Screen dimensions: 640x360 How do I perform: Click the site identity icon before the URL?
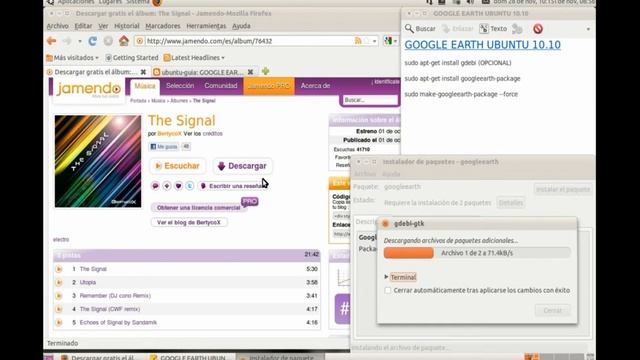(140, 41)
